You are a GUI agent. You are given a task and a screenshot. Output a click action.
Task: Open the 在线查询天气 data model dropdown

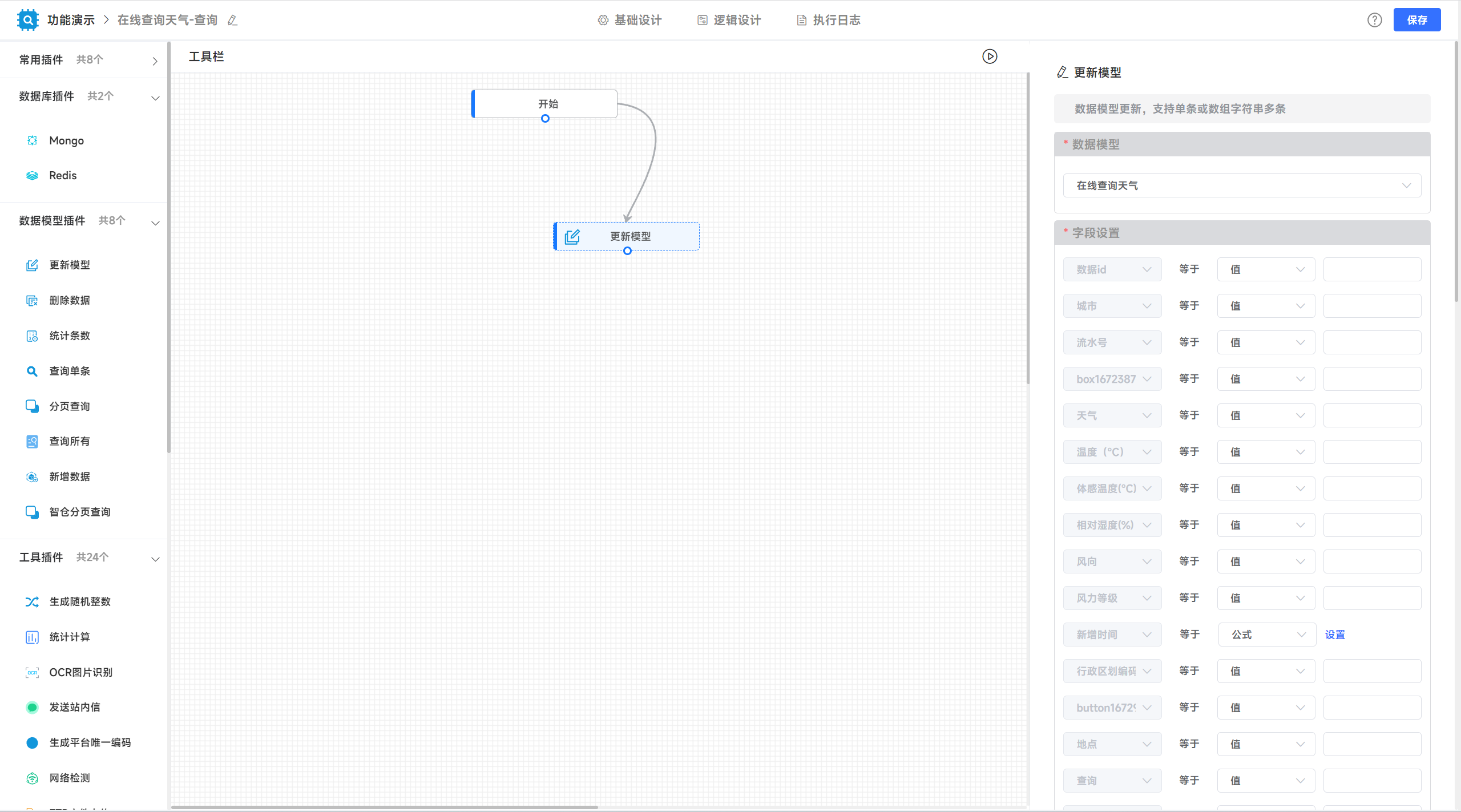point(1242,185)
